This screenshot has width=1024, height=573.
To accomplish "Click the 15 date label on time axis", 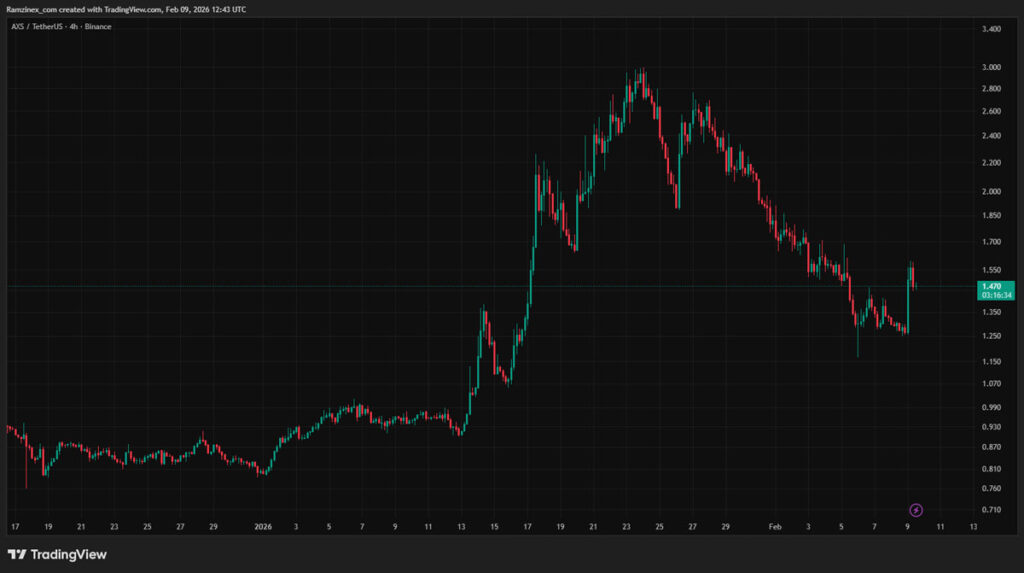I will [x=494, y=525].
